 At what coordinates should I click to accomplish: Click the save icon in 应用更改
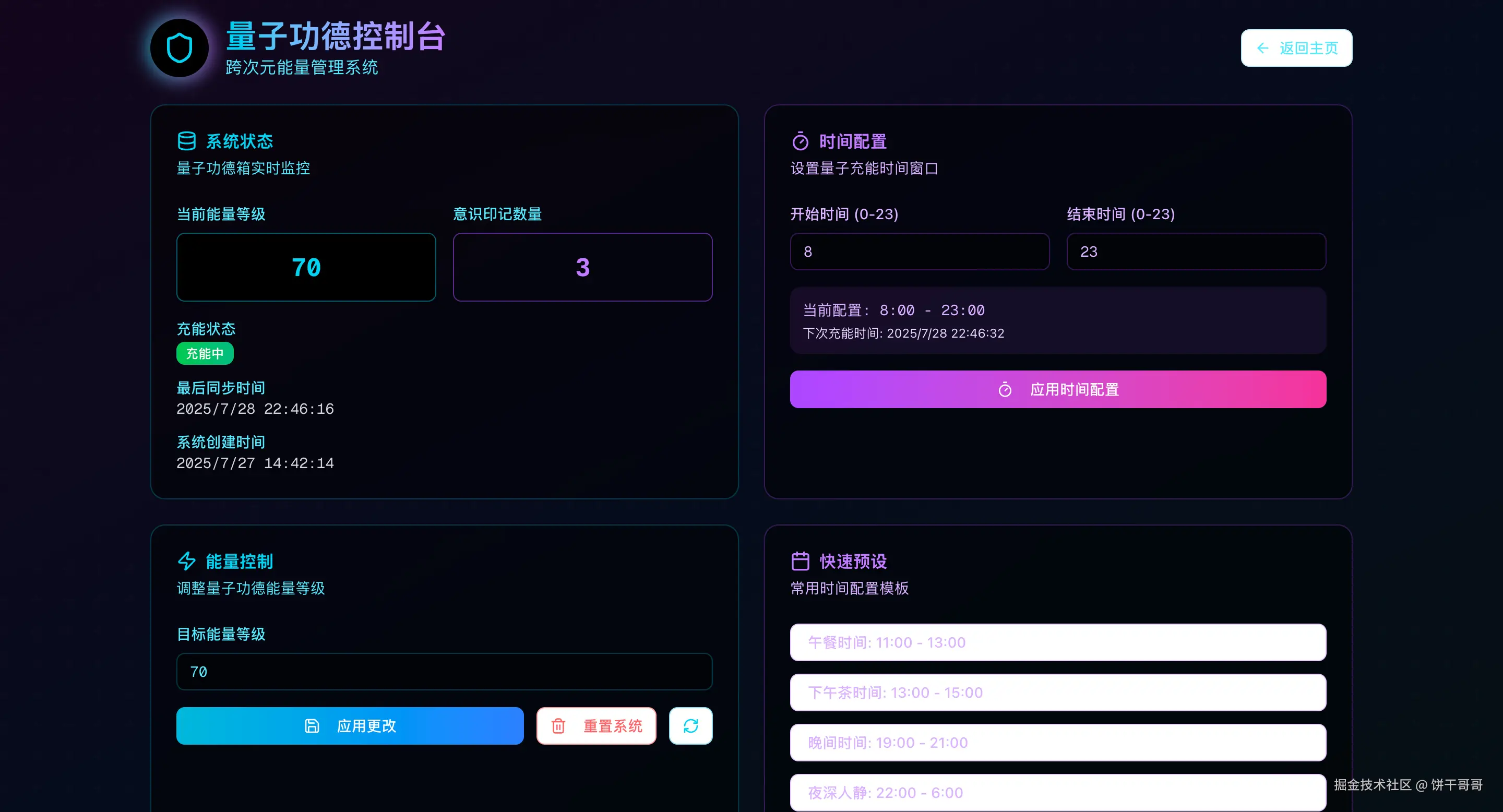tap(312, 726)
